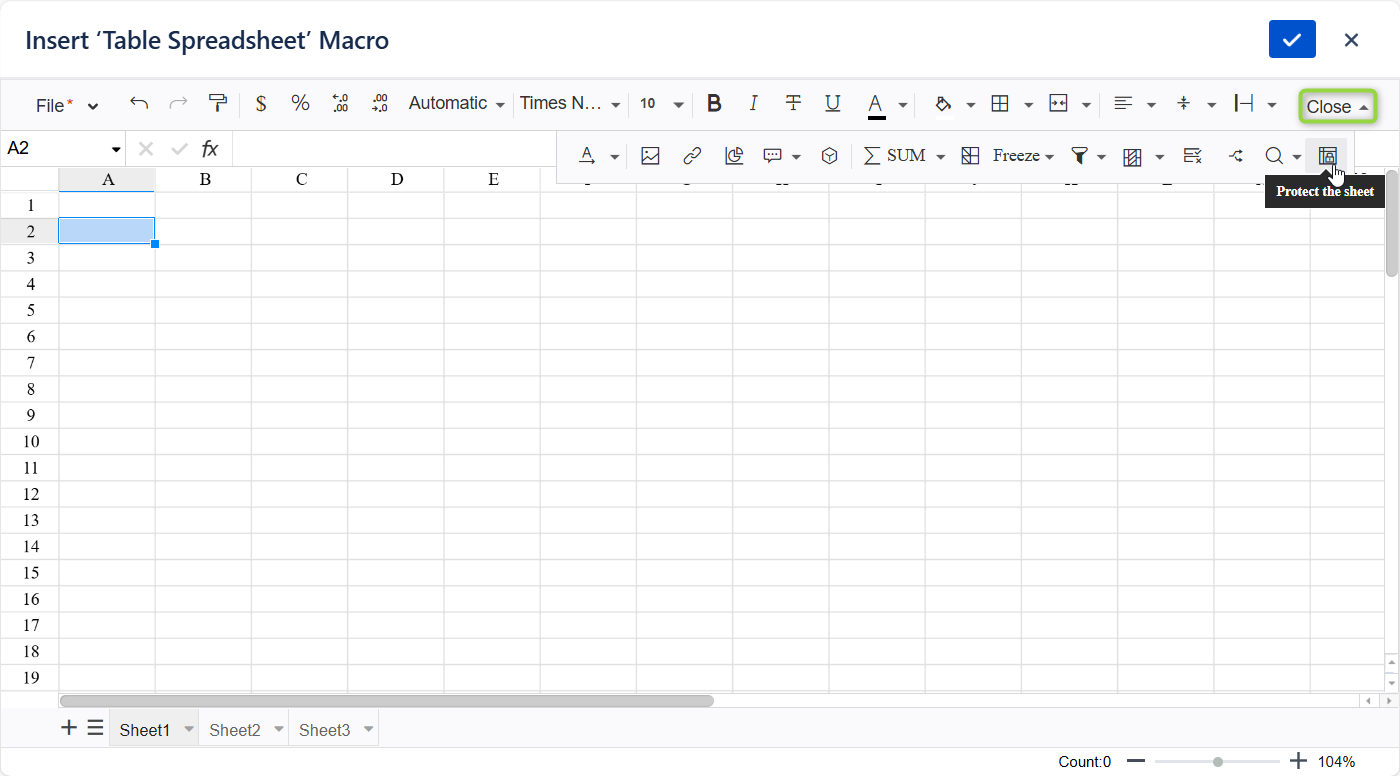
Task: Click the filter funnel icon
Action: tap(1079, 156)
